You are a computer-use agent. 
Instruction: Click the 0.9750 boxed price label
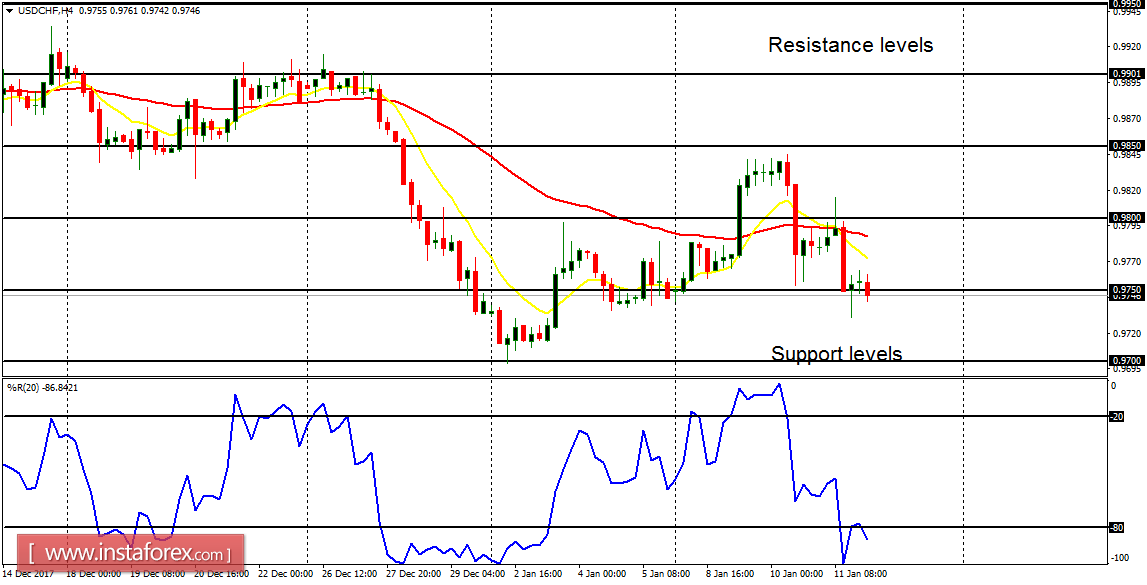1128,290
